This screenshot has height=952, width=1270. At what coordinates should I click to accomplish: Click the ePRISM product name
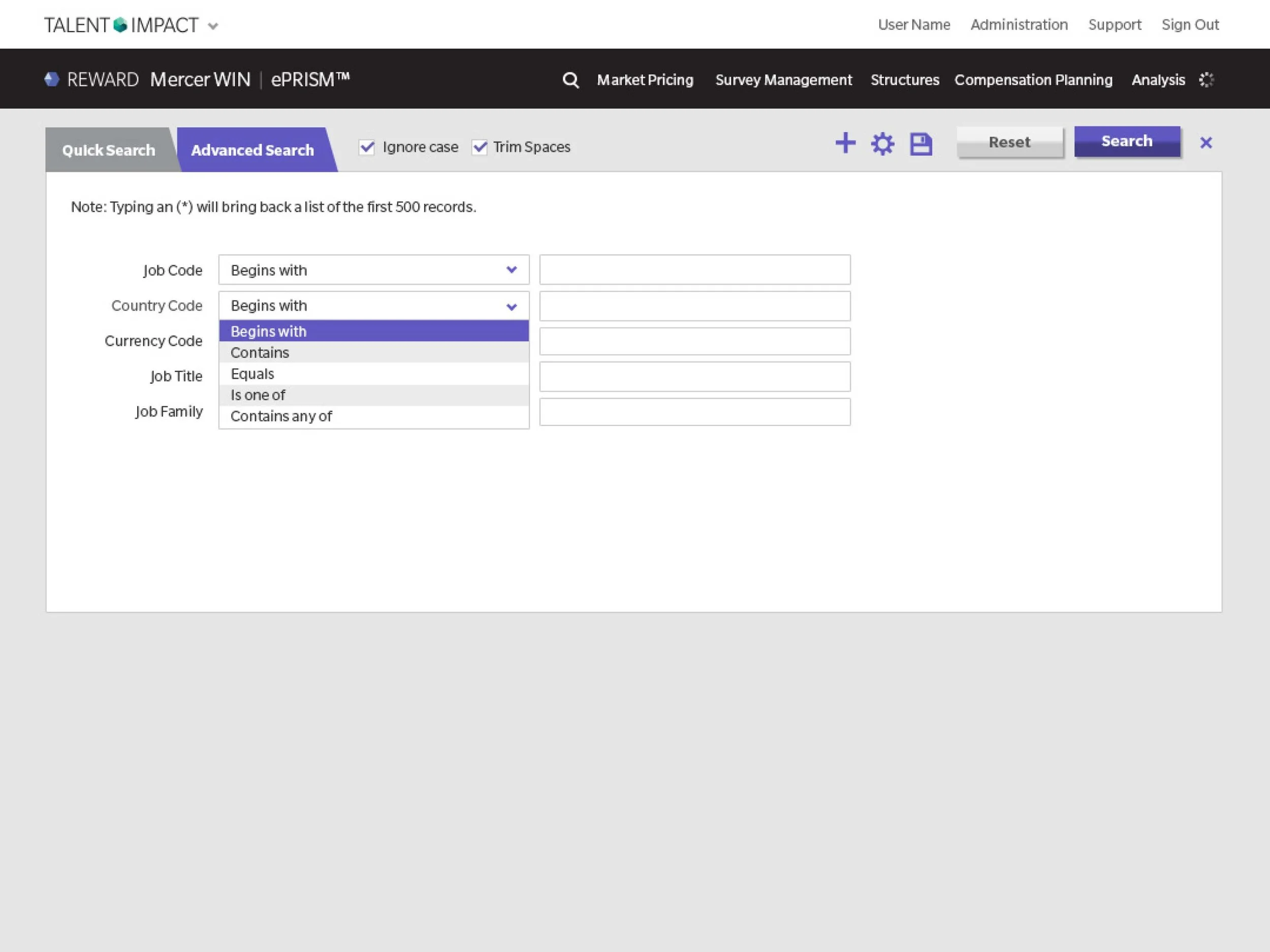[310, 79]
